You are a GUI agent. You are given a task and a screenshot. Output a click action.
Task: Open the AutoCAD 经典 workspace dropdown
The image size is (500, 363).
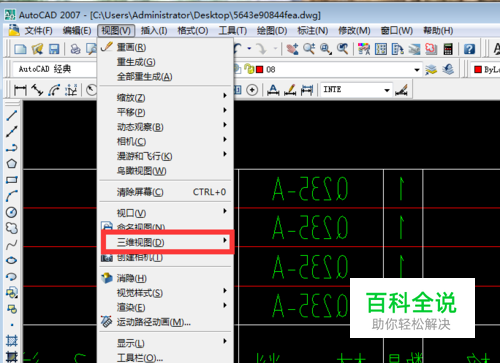tap(55, 69)
